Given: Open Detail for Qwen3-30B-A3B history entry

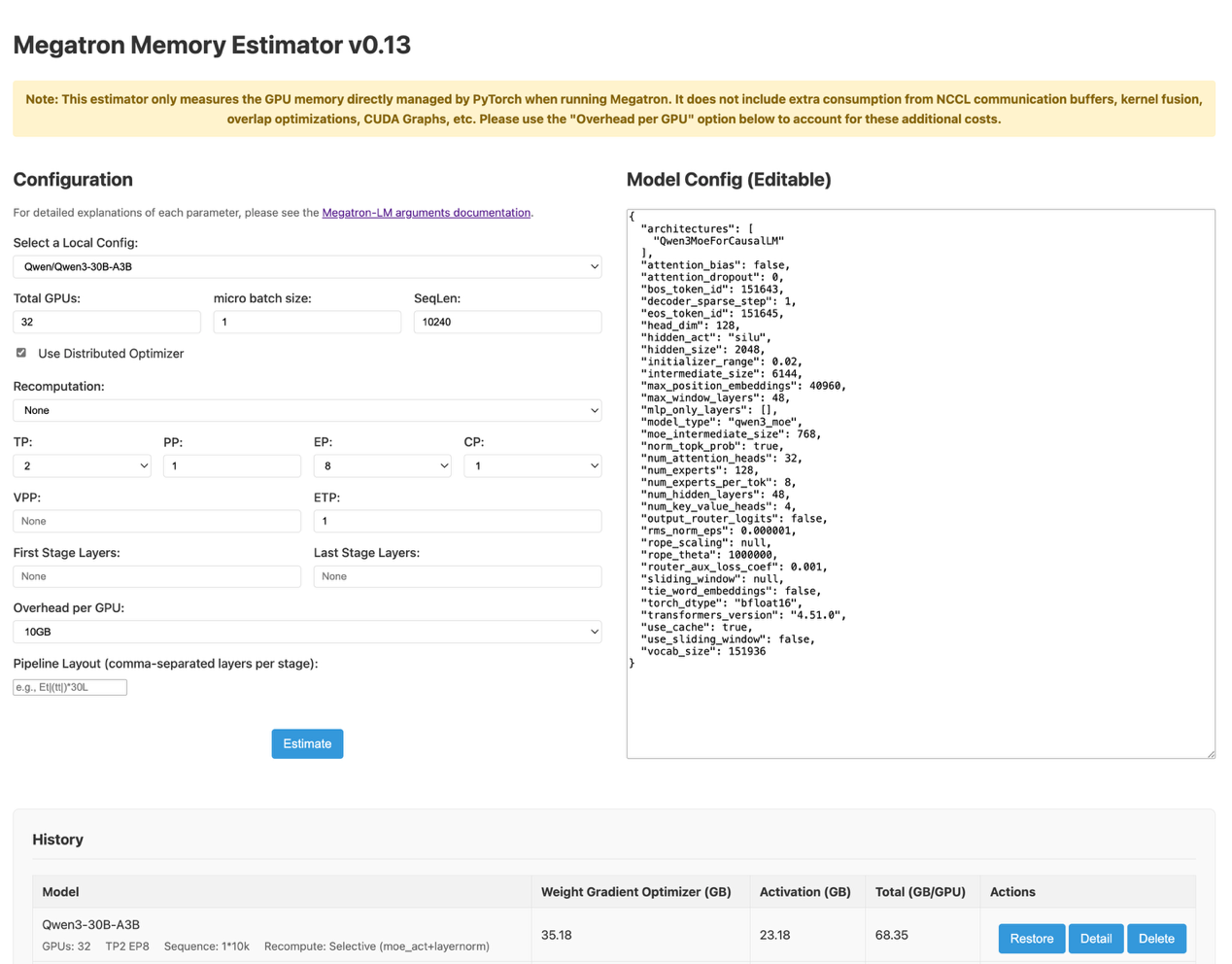Looking at the screenshot, I should coord(1096,939).
